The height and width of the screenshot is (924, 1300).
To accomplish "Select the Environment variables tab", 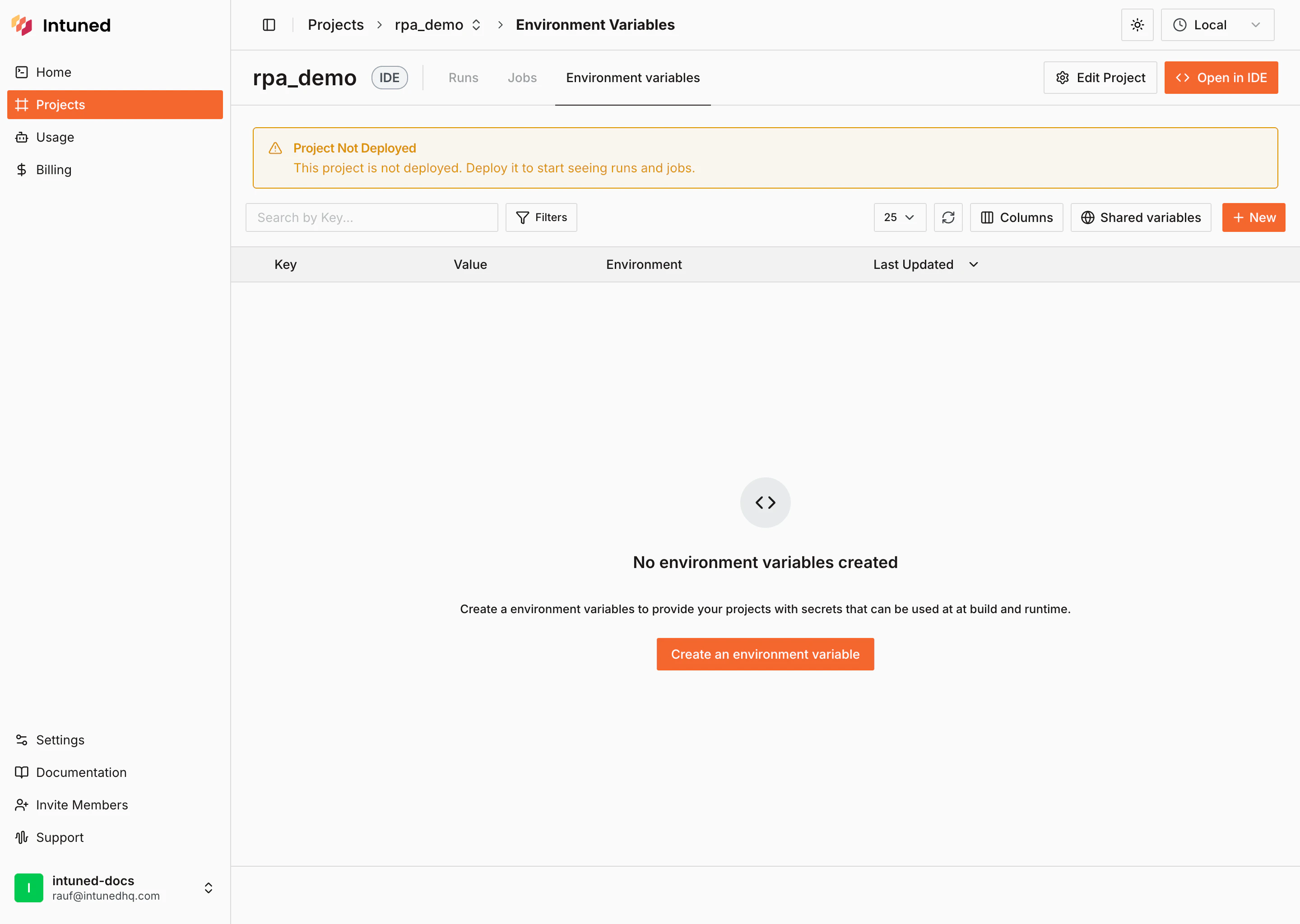I will [x=633, y=78].
